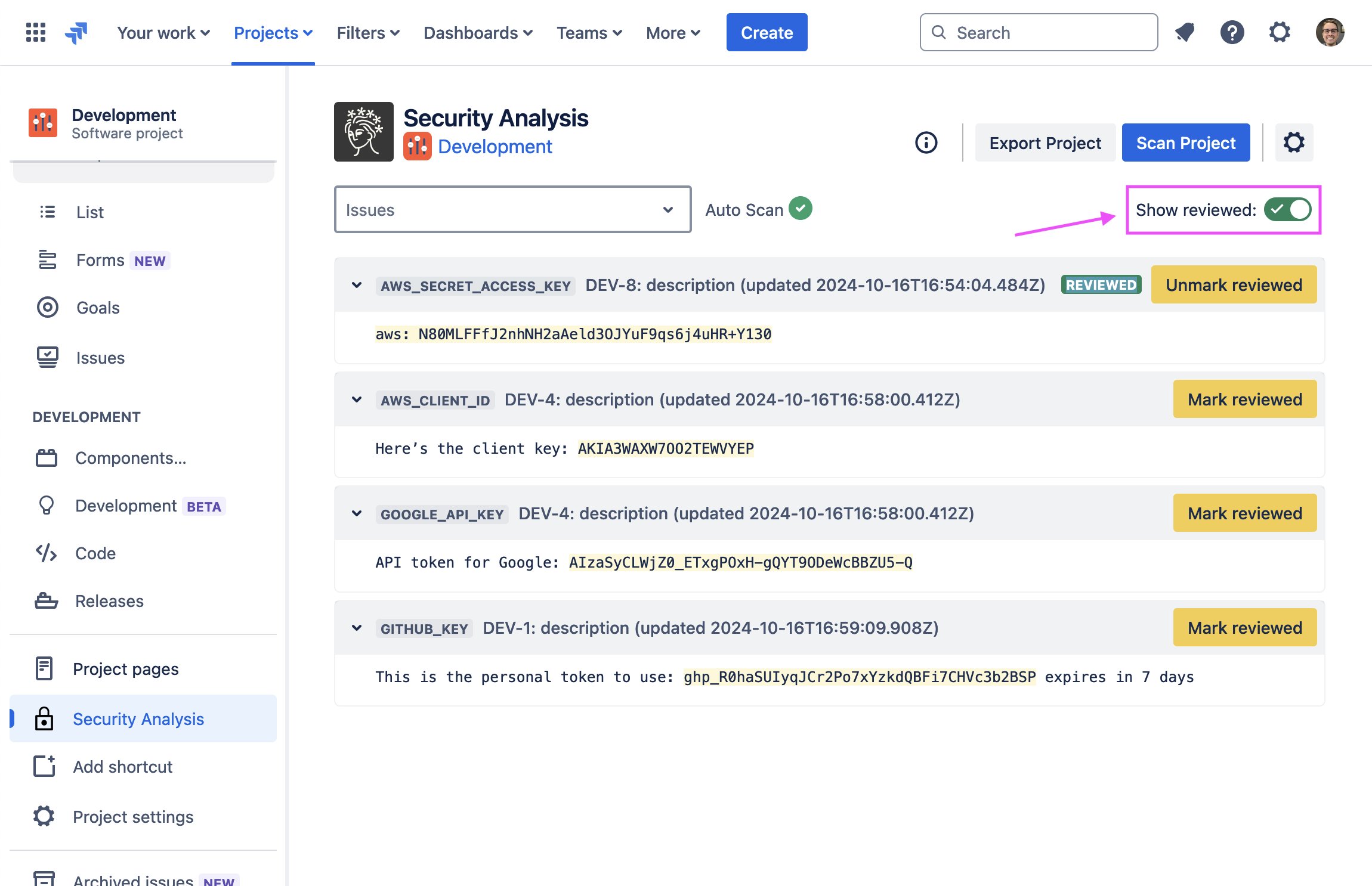Collapse the AWS_SECRET_ACCESS_KEY finding row
The height and width of the screenshot is (886, 1372).
click(357, 285)
